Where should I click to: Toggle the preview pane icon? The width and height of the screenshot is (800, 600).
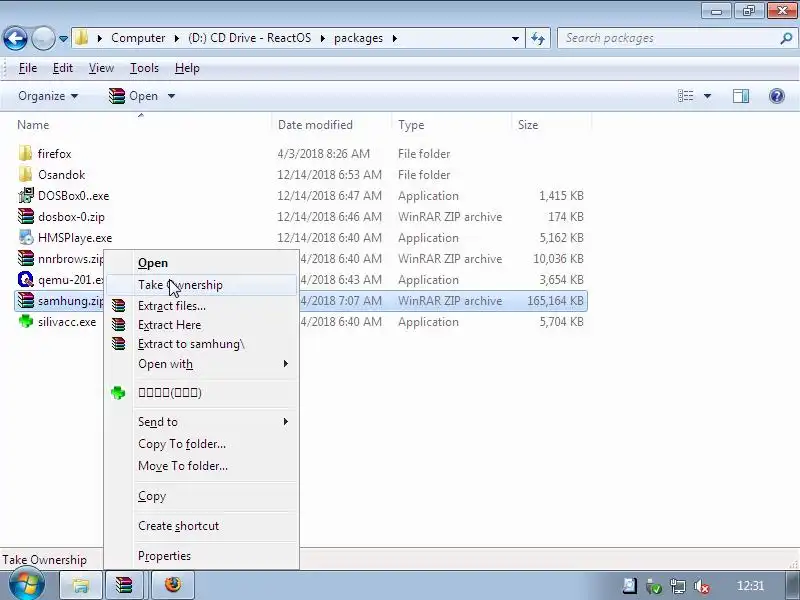click(741, 96)
